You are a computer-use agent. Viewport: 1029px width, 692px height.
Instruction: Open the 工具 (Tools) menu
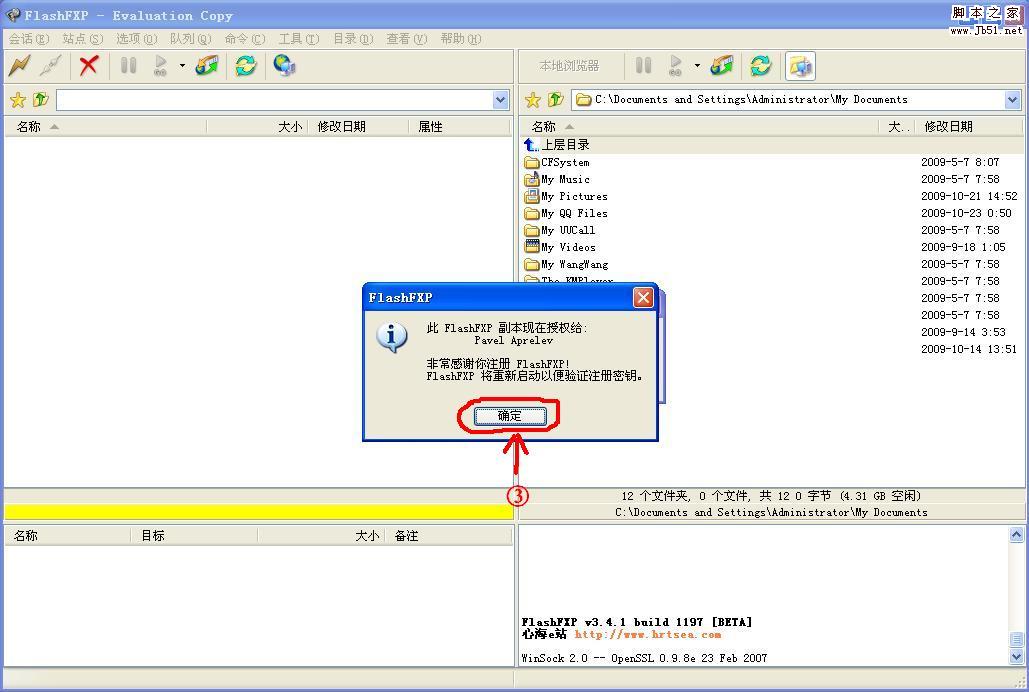click(298, 39)
